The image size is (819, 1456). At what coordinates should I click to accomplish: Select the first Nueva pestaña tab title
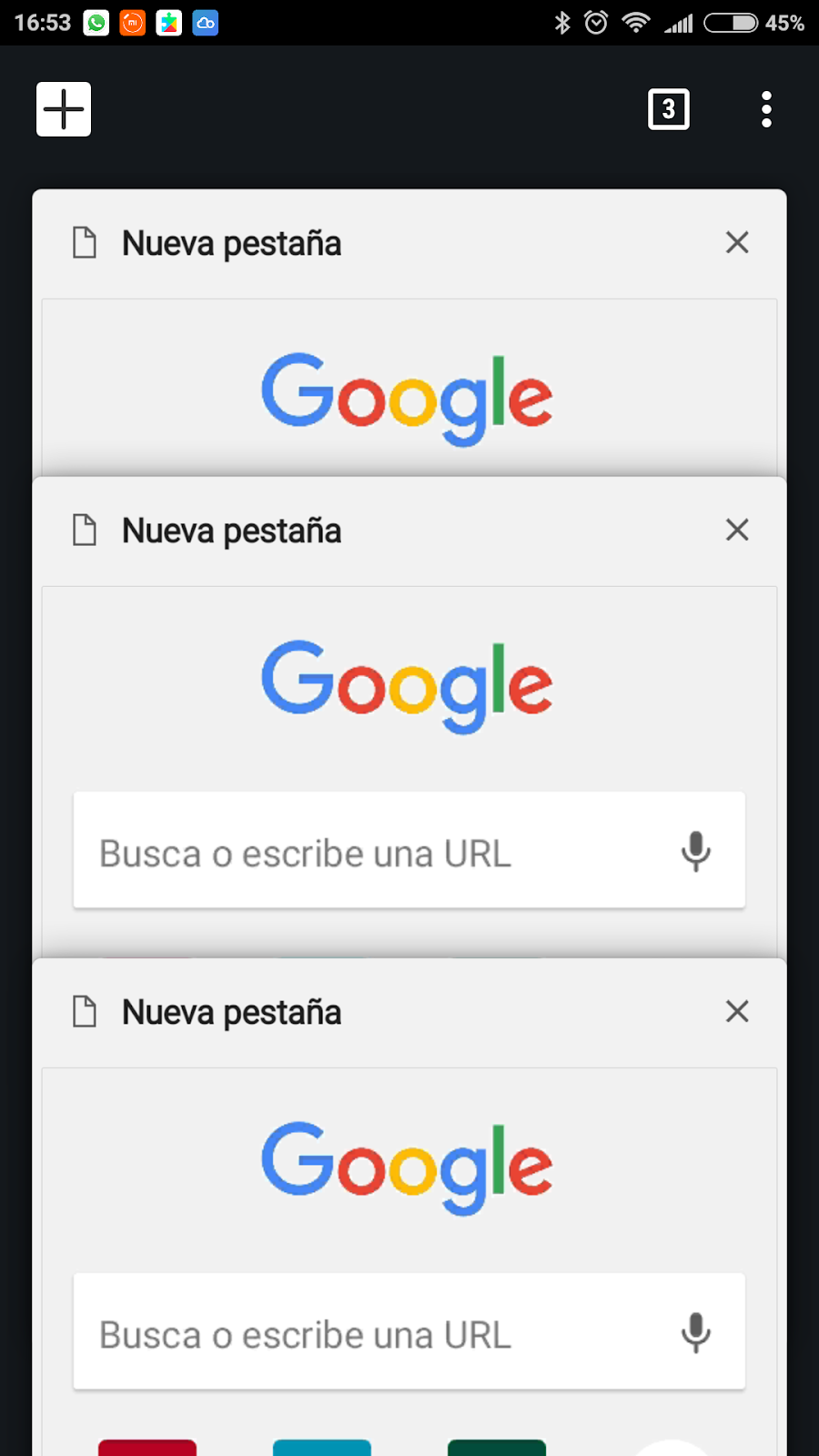pyautogui.click(x=231, y=244)
